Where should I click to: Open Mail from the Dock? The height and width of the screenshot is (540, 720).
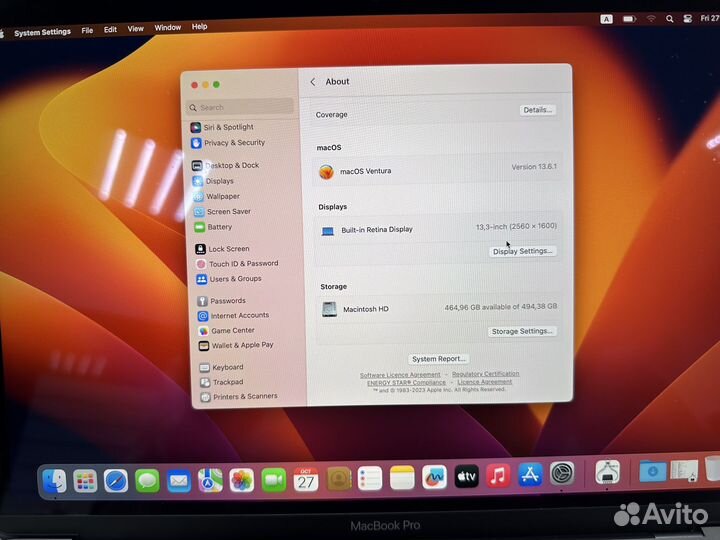[x=179, y=480]
